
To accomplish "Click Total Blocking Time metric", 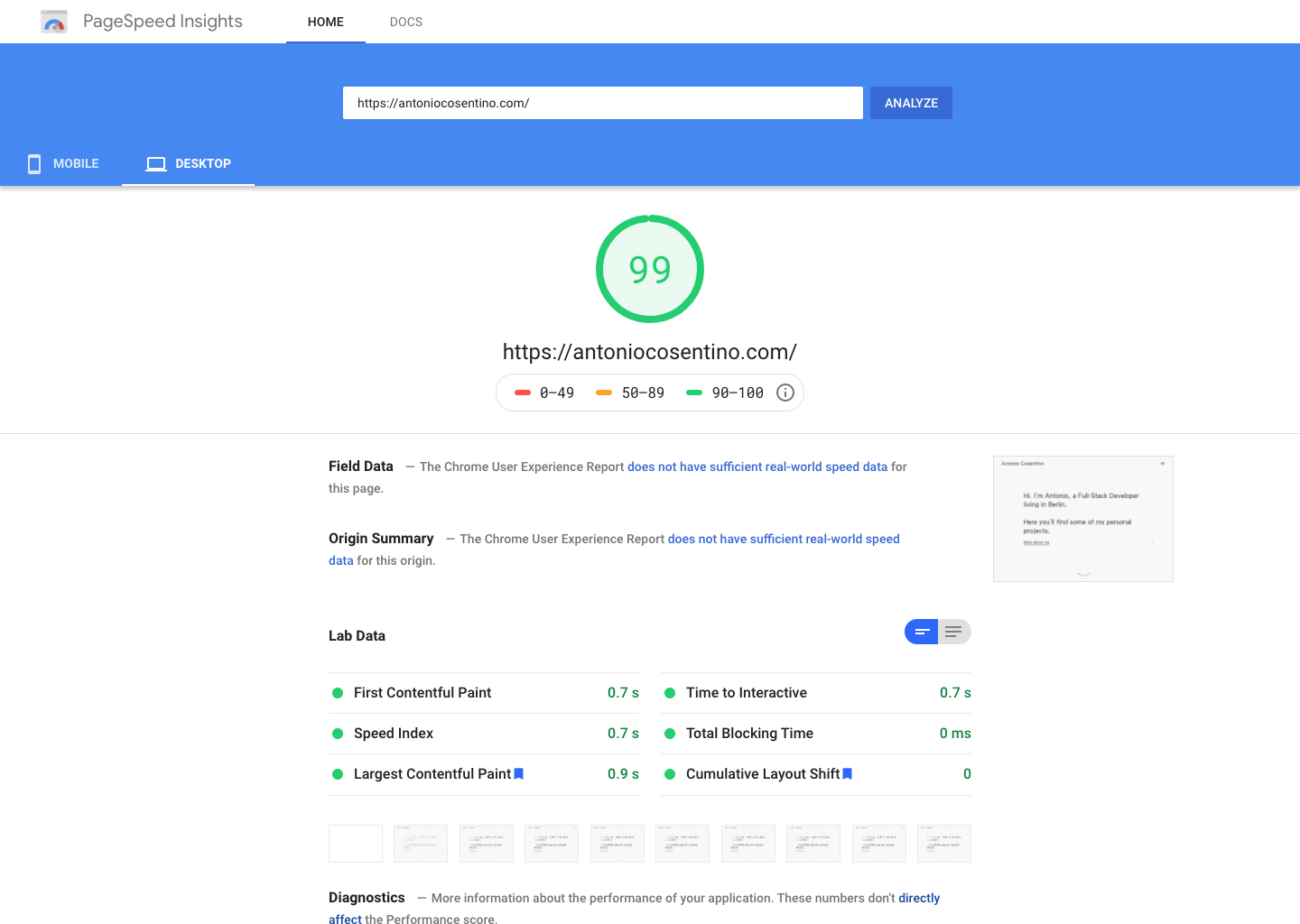I will click(x=816, y=734).
